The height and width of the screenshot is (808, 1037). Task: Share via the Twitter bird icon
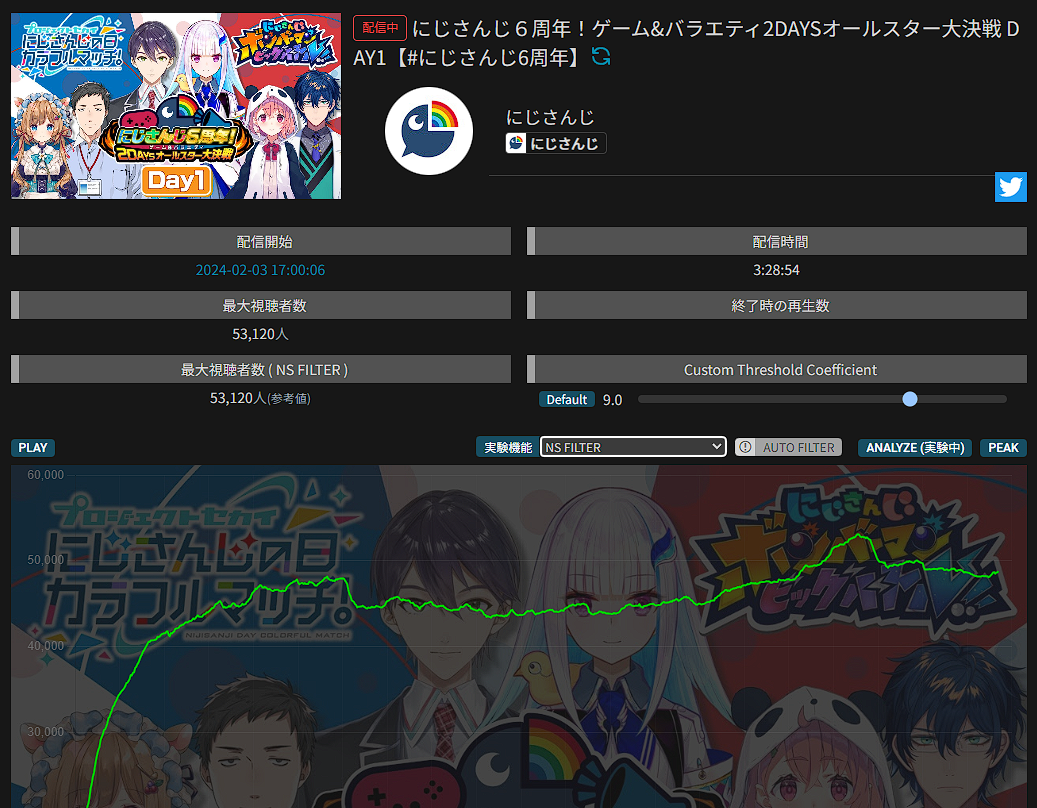[x=1011, y=187]
